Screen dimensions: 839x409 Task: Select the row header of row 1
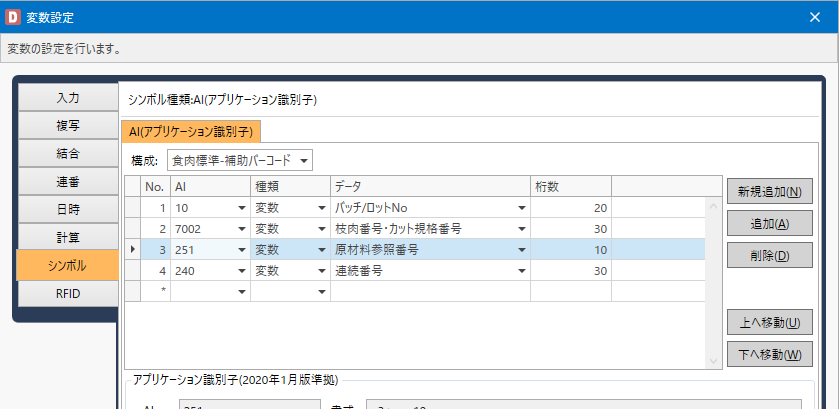click(132, 208)
